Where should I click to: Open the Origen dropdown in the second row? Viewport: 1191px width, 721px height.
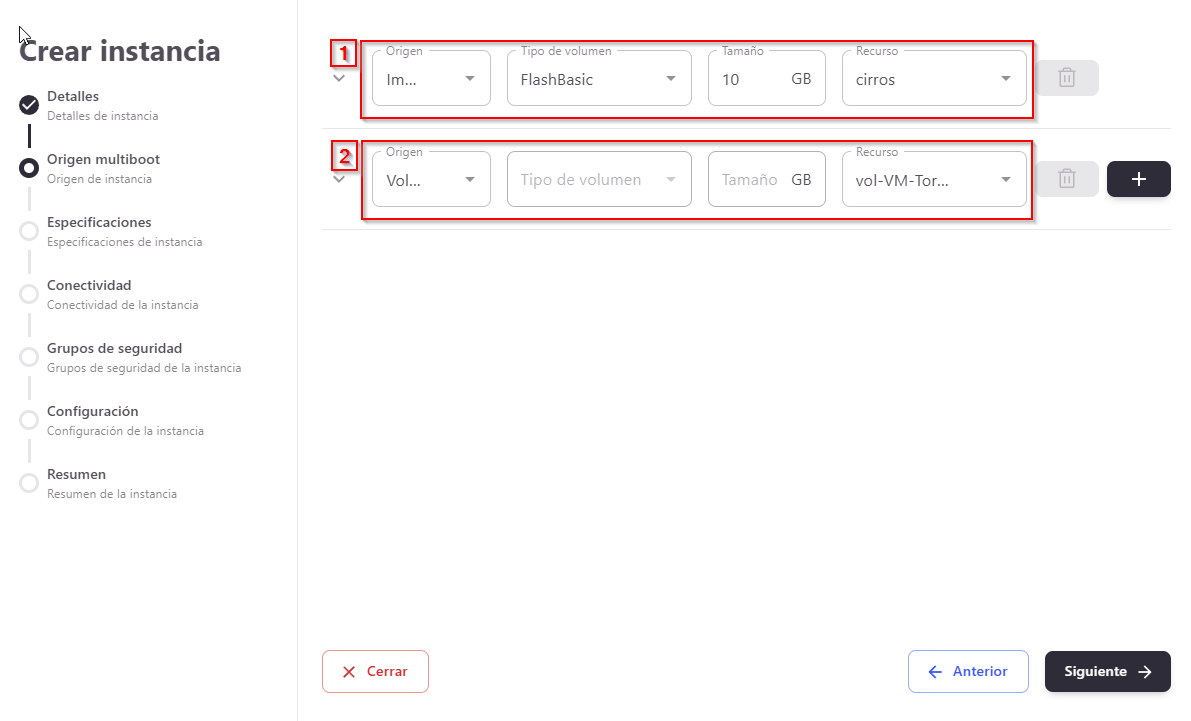[x=431, y=180]
